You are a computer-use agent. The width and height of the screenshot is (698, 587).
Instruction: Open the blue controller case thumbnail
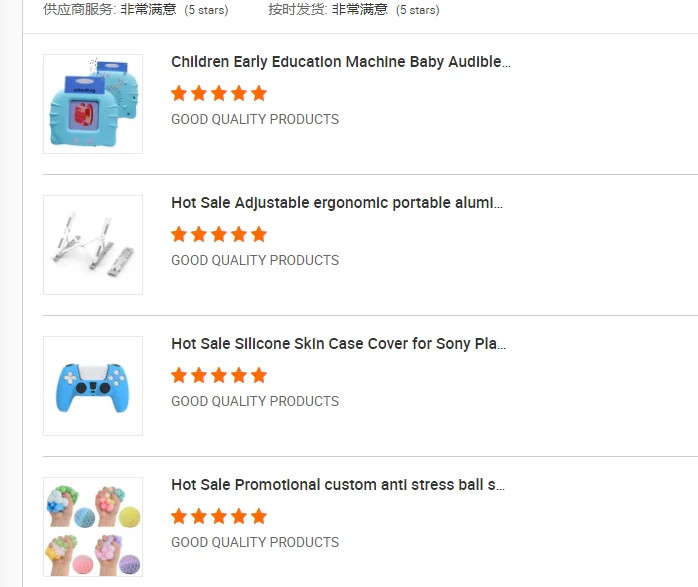click(93, 386)
